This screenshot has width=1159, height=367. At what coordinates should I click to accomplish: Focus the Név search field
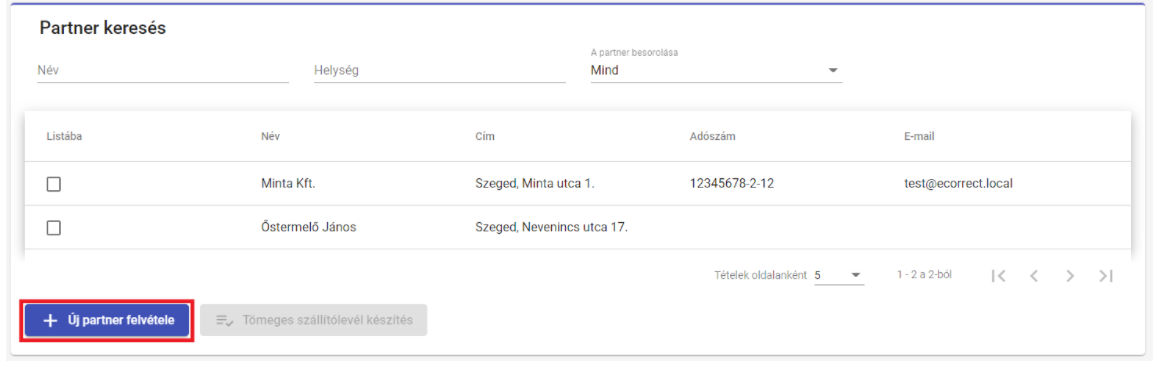tap(163, 71)
